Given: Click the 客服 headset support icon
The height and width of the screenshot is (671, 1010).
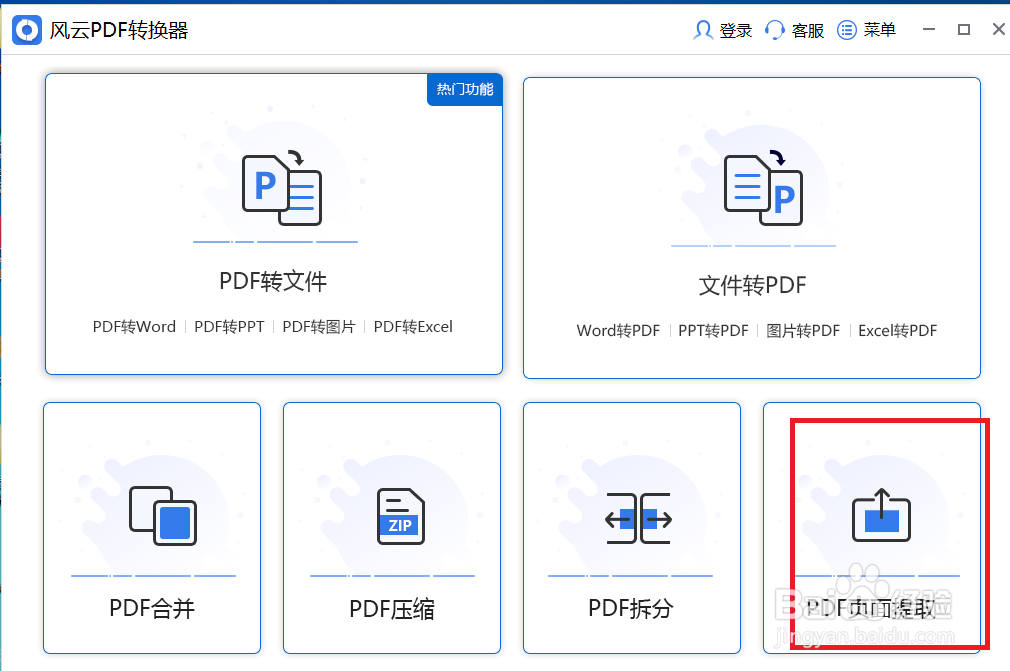Looking at the screenshot, I should pos(774,30).
